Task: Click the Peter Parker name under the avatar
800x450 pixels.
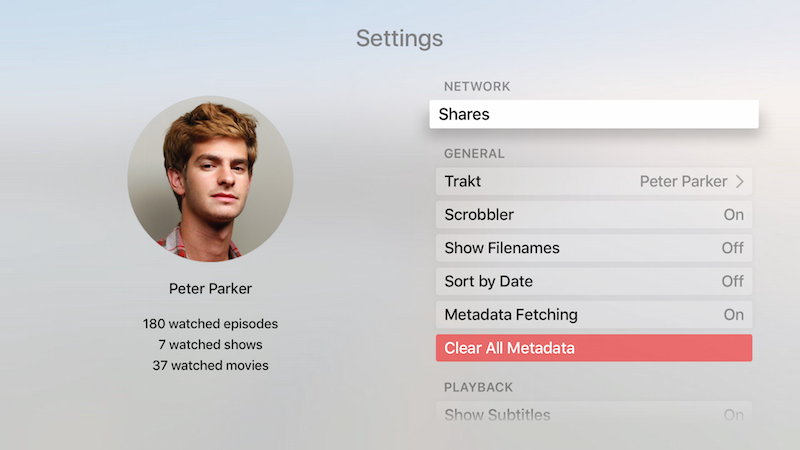Action: pos(210,289)
